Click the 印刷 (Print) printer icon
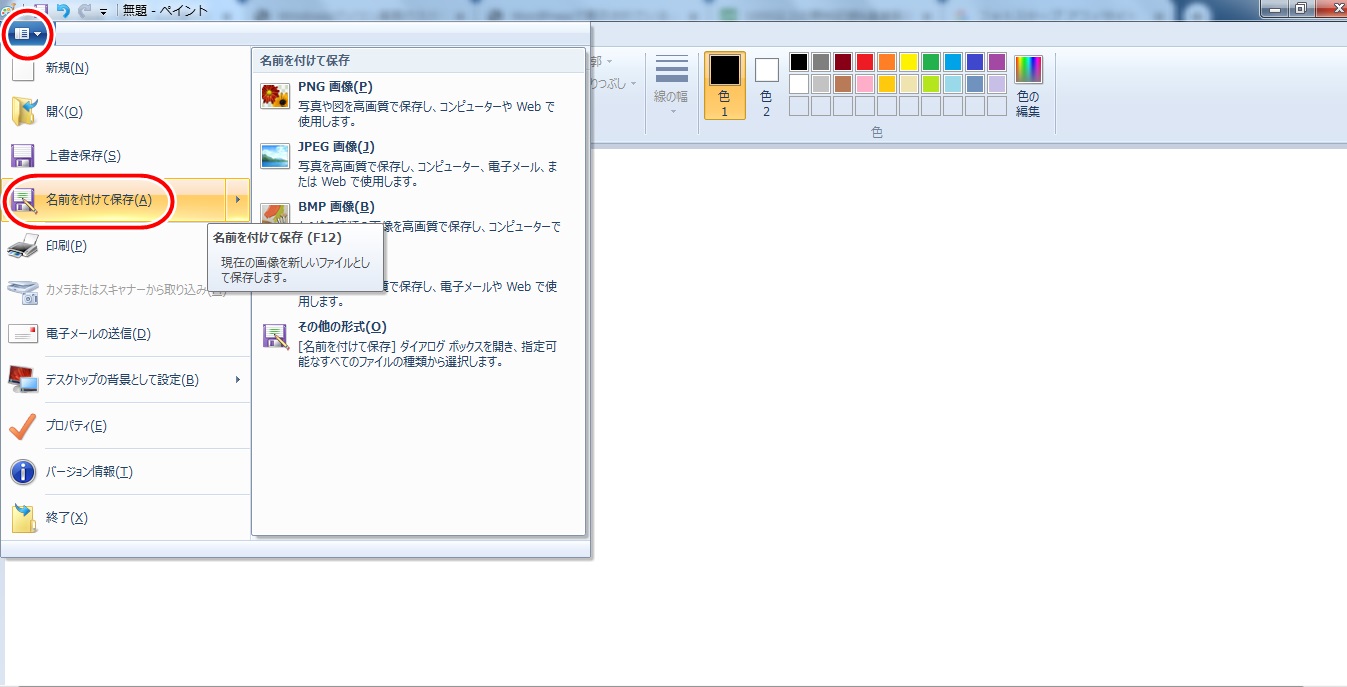The image size is (1347, 687). (x=23, y=246)
